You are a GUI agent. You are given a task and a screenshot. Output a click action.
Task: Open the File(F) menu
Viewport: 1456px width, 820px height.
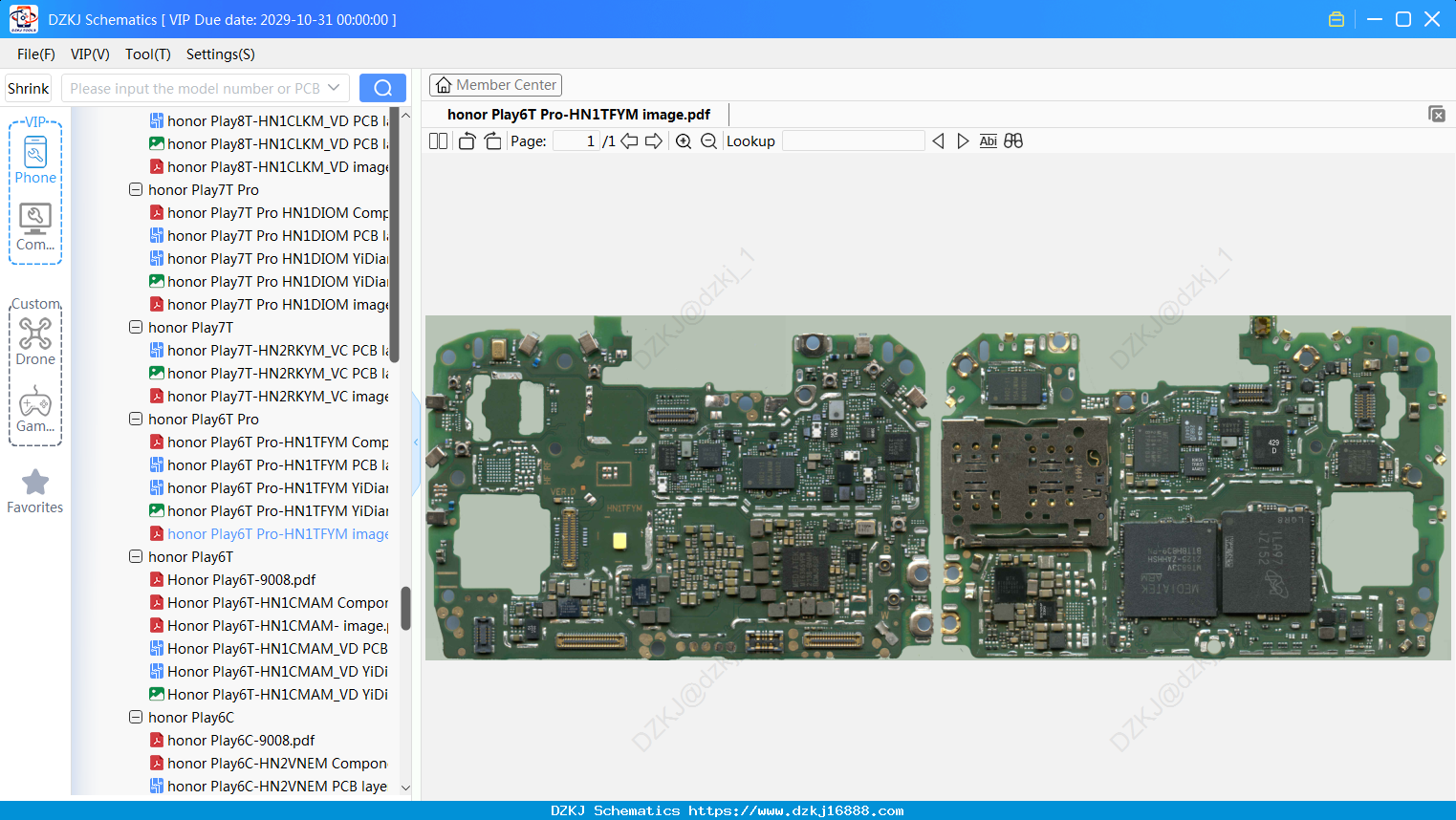point(36,54)
